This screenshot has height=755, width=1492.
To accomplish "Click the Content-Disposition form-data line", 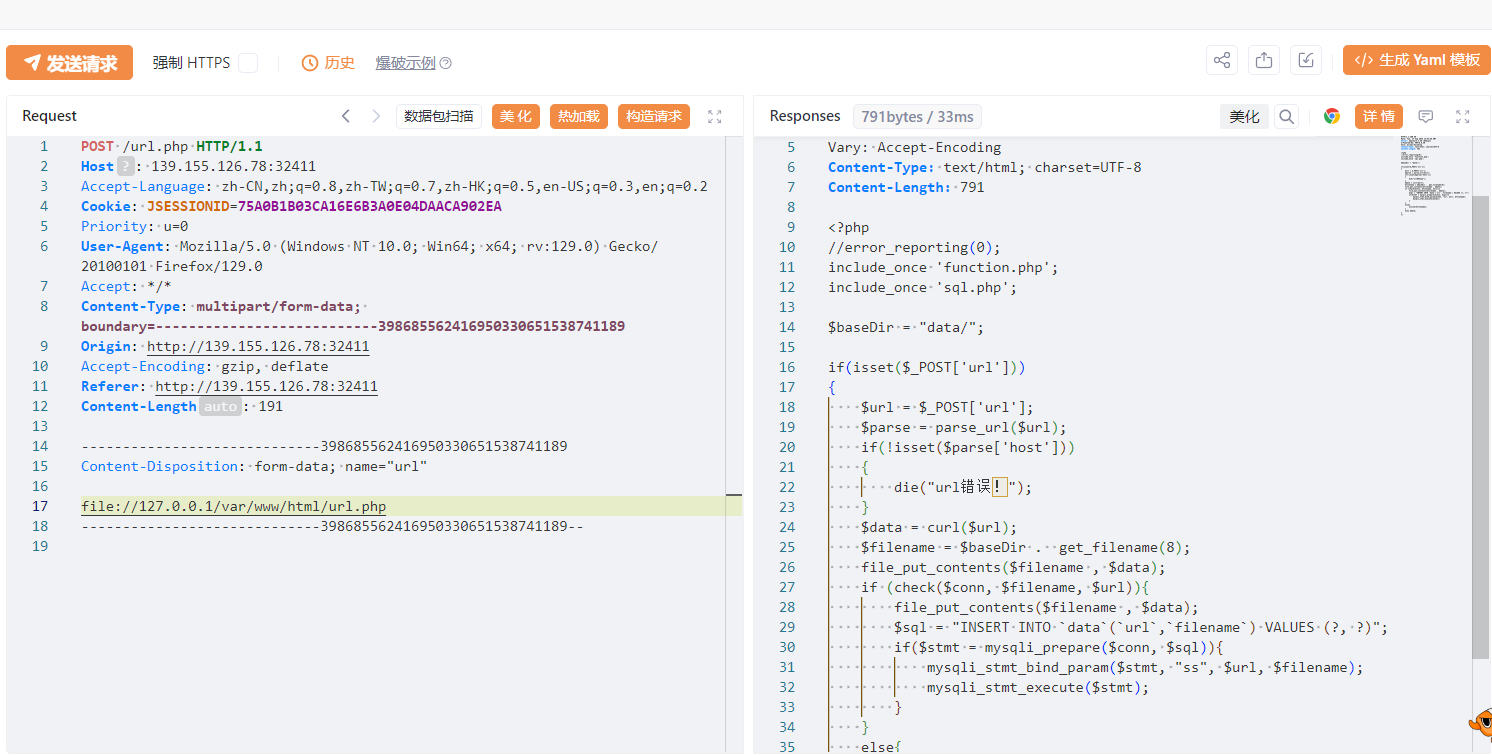I will pos(254,466).
